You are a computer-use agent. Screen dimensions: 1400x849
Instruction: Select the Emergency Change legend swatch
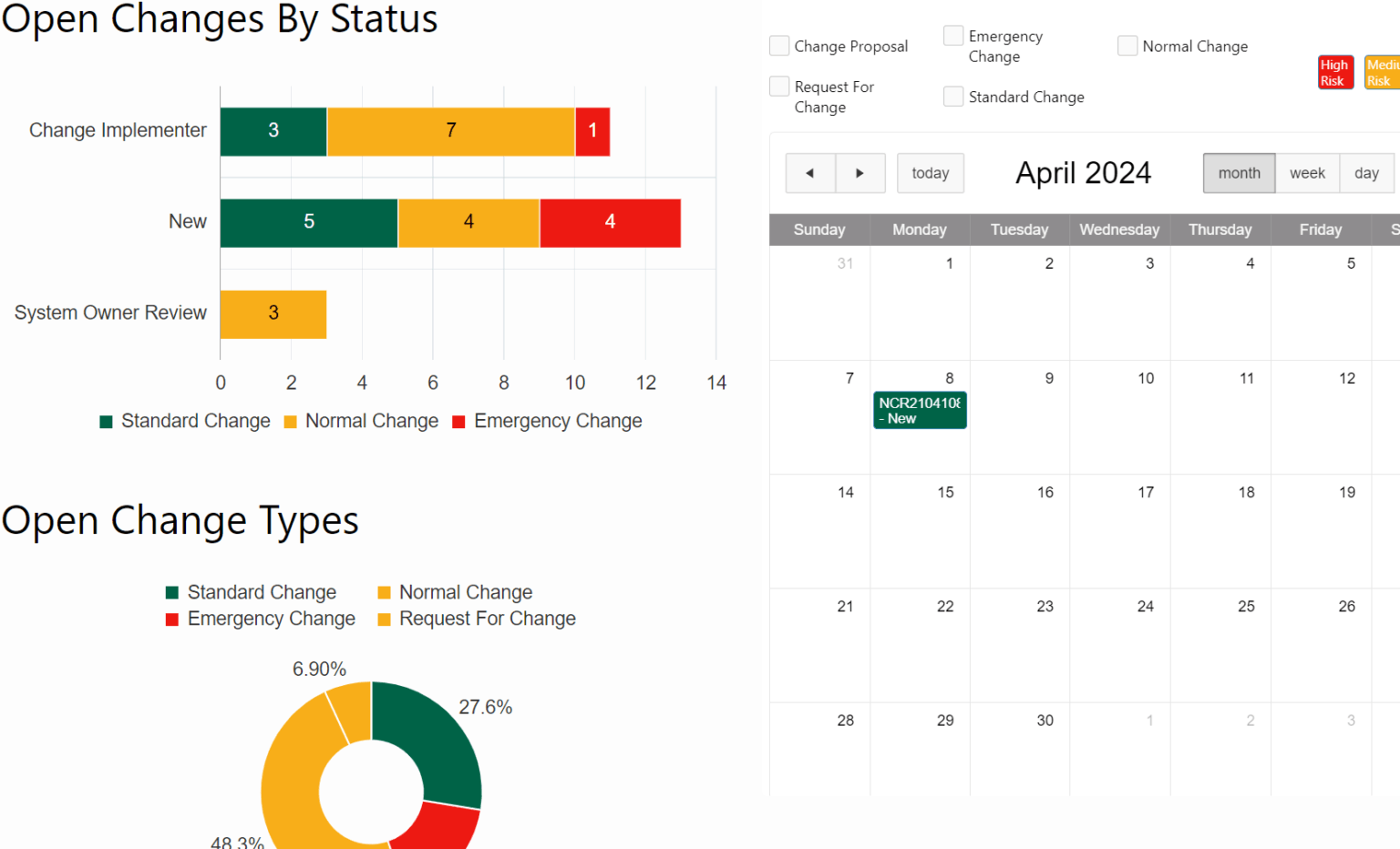tap(173, 619)
